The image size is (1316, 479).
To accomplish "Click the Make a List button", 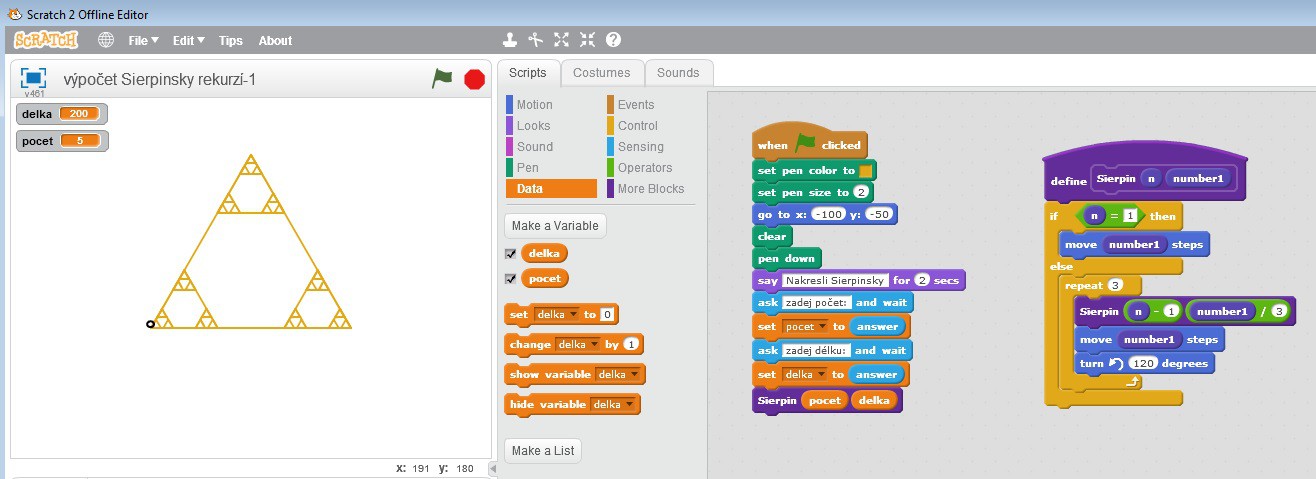I will (542, 451).
